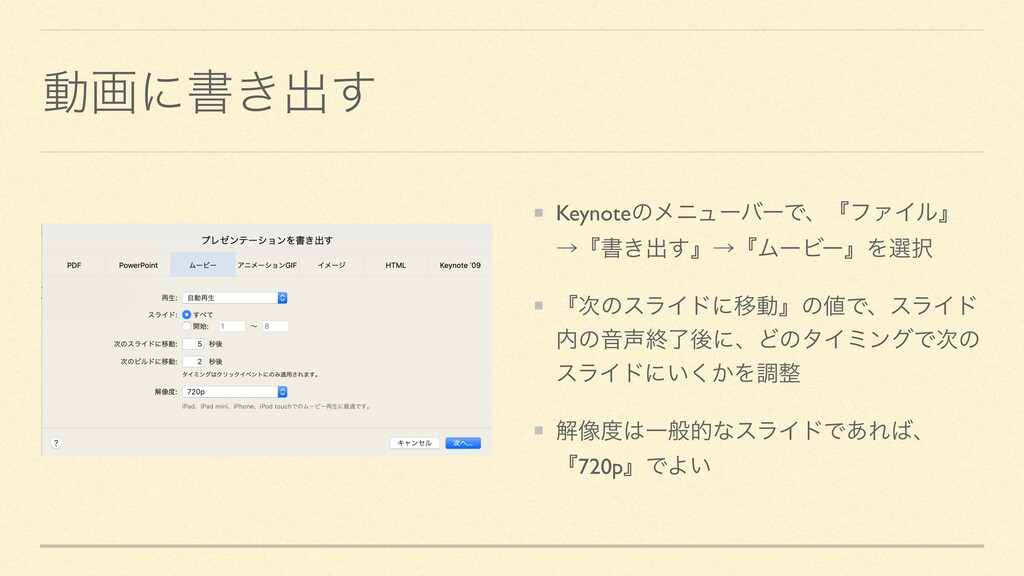The height and width of the screenshot is (576, 1024).
Task: Click the bullet starting 解像度は一般的なスライド
Action: [739, 448]
